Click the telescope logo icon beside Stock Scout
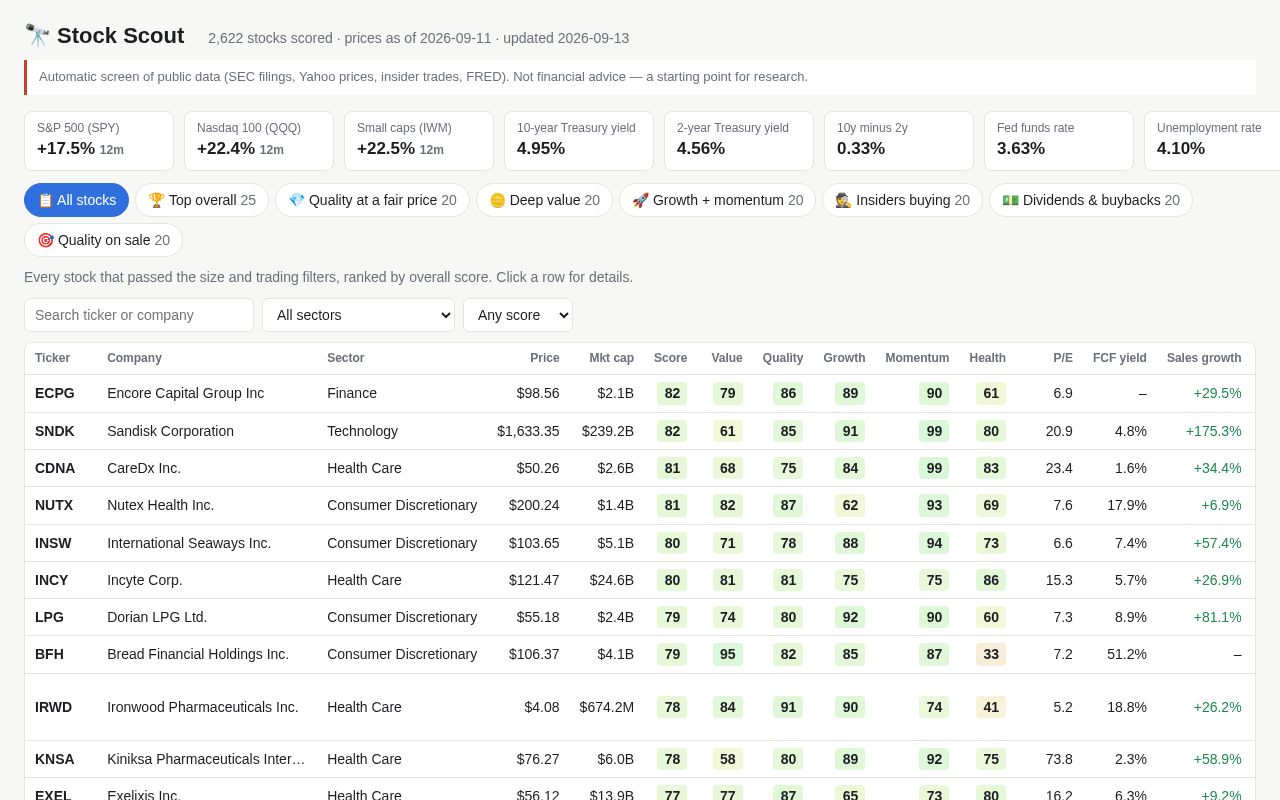The height and width of the screenshot is (800, 1280). tap(37, 36)
